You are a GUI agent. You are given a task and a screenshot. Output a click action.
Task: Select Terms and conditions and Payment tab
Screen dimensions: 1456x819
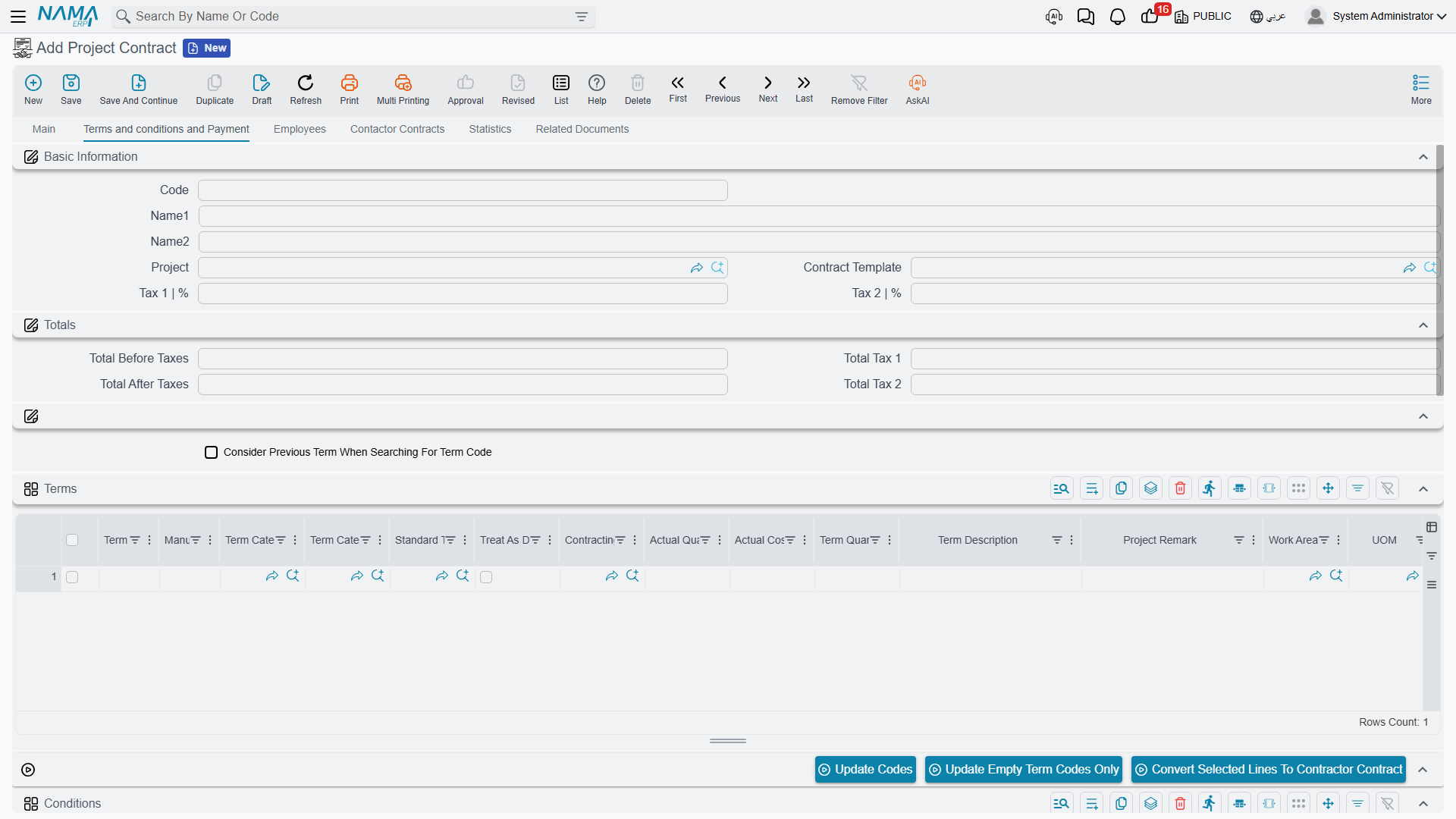pyautogui.click(x=166, y=129)
